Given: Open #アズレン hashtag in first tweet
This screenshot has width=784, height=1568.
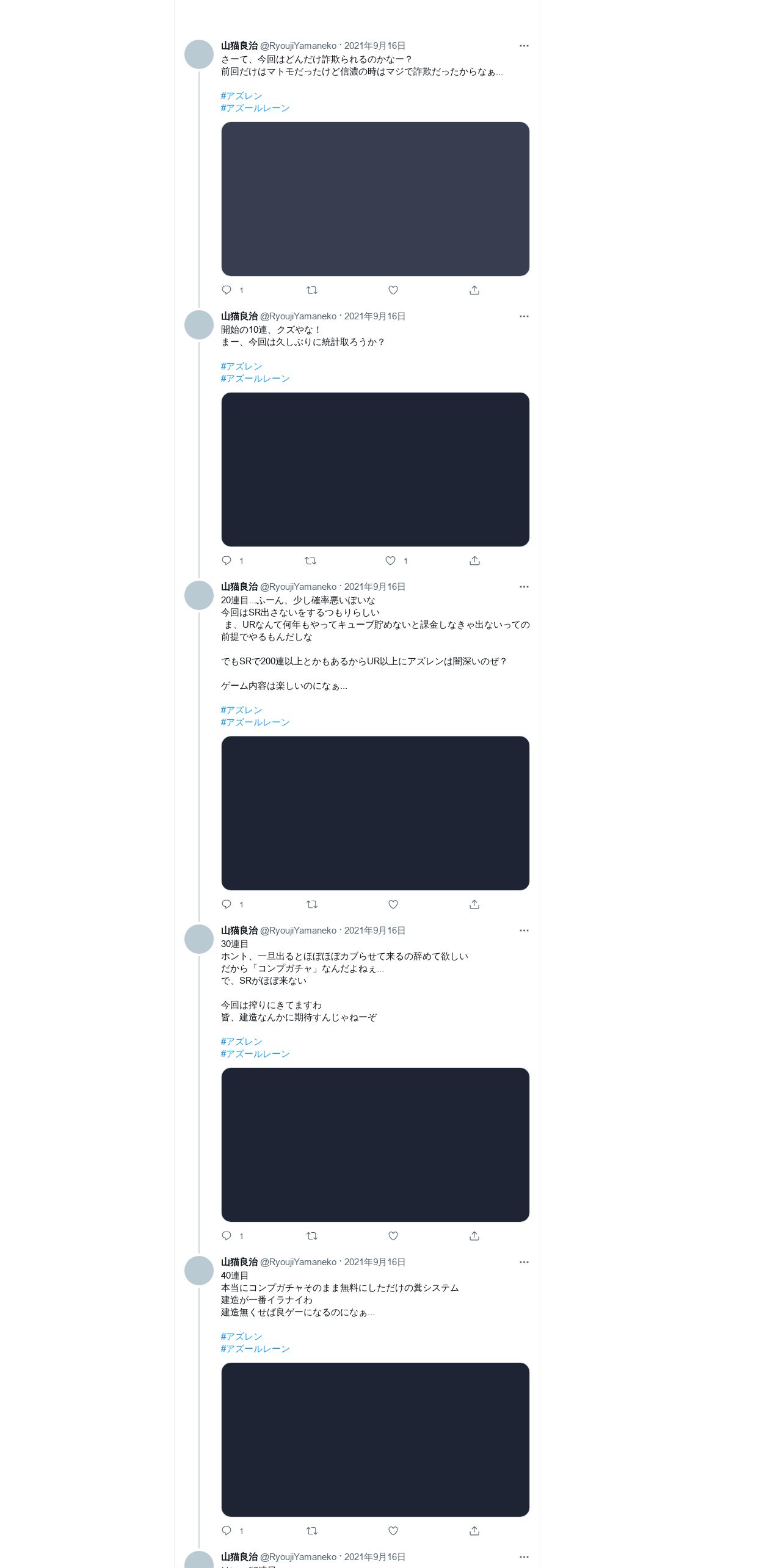Looking at the screenshot, I should coord(242,96).
